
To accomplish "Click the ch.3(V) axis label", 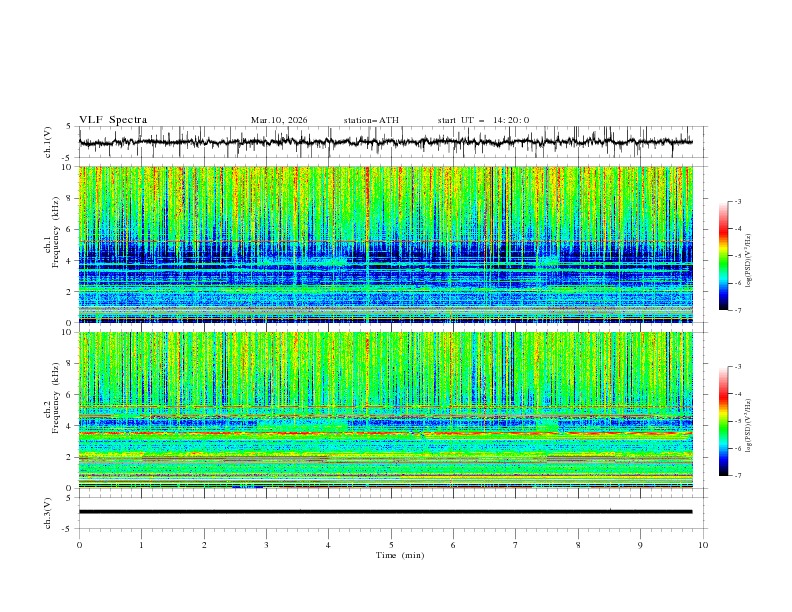I will [48, 513].
